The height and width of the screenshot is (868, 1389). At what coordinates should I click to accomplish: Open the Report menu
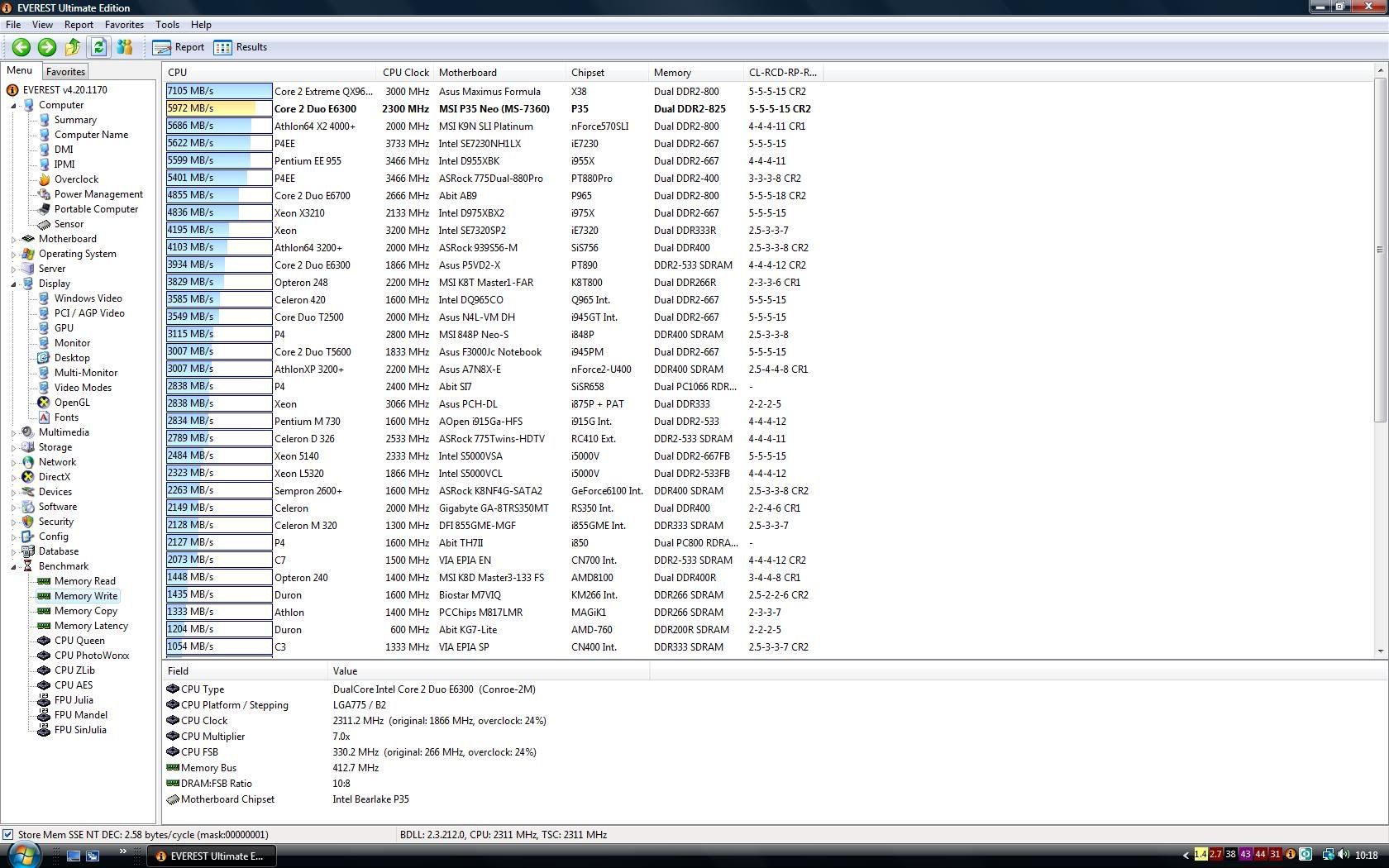(x=79, y=25)
